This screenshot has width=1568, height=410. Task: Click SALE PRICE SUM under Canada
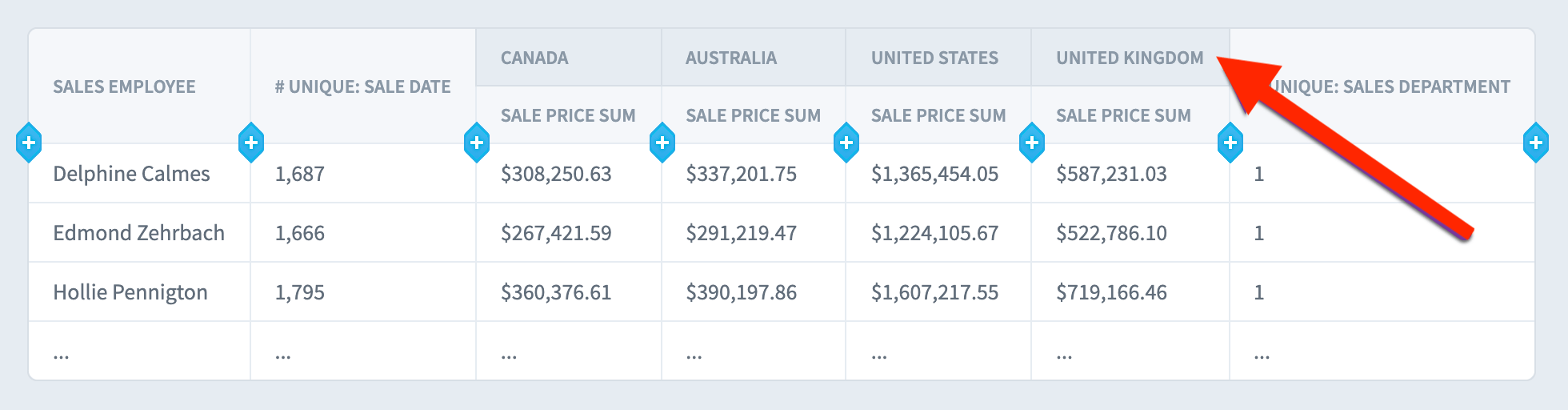[568, 115]
